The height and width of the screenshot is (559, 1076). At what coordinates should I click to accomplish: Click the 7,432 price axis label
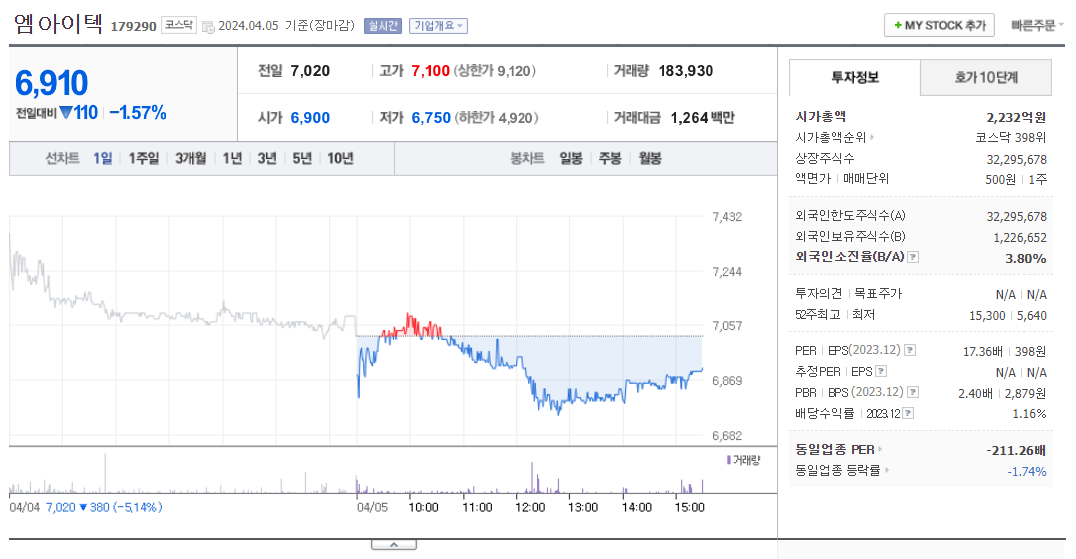(727, 217)
